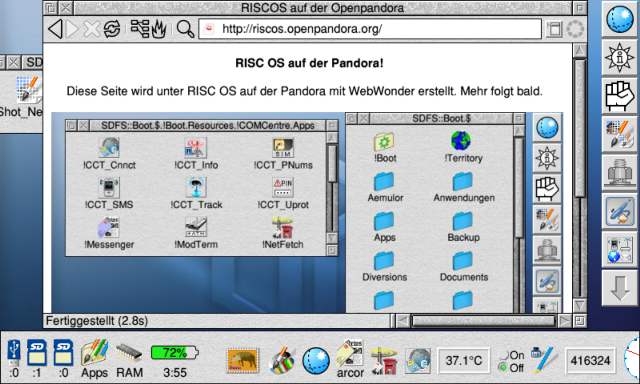Open the history tree icon in toolbar
The image size is (640, 384).
(x=140, y=29)
